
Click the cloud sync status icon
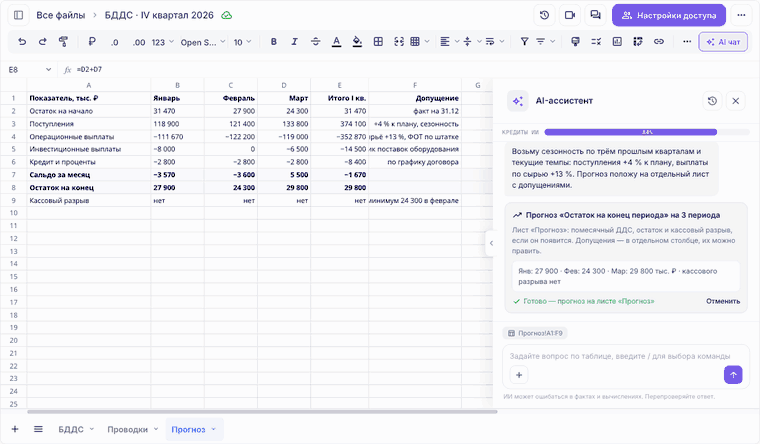[x=226, y=15]
